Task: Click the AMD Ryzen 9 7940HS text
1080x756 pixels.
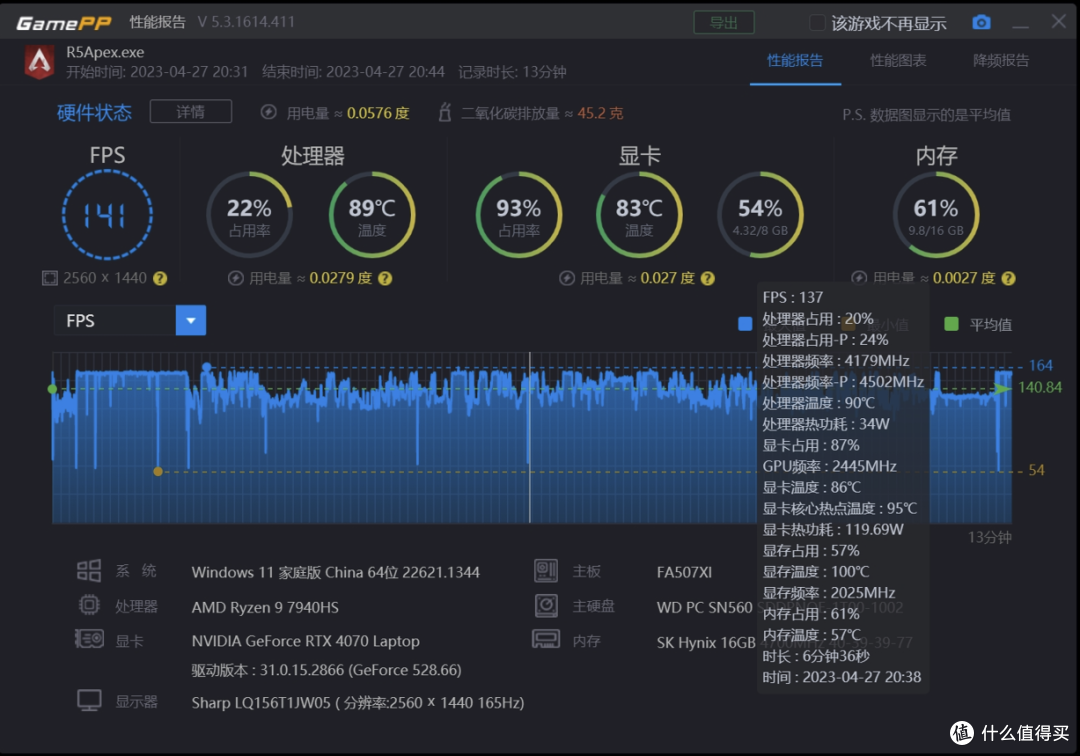Action: coord(265,607)
